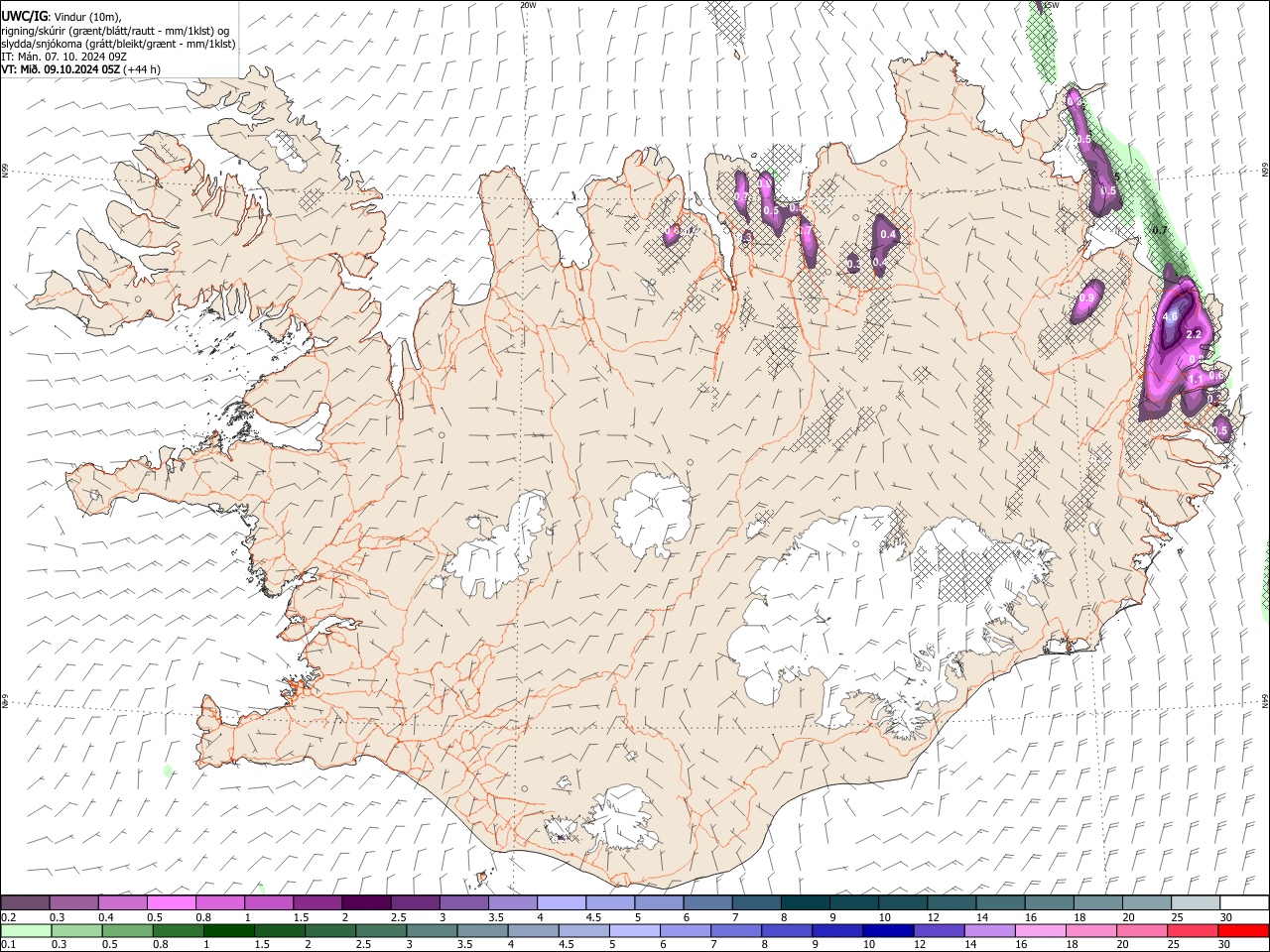Select lower legend bright red swatch above 30
This screenshot has height=952, width=1270.
1242,931
